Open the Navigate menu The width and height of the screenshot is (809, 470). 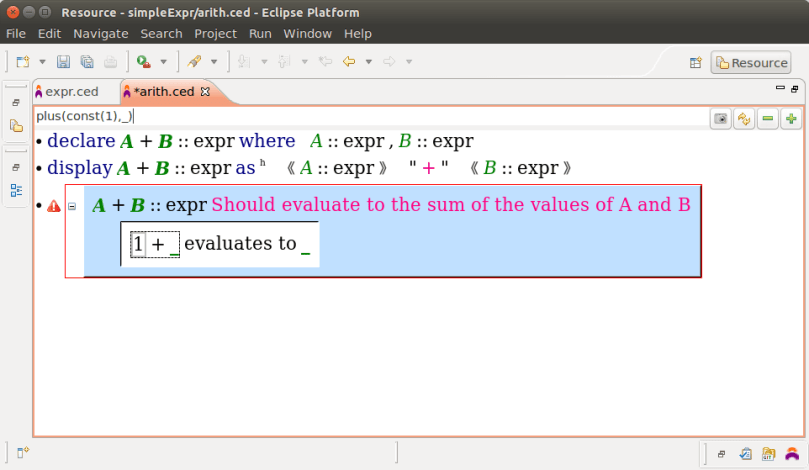100,33
